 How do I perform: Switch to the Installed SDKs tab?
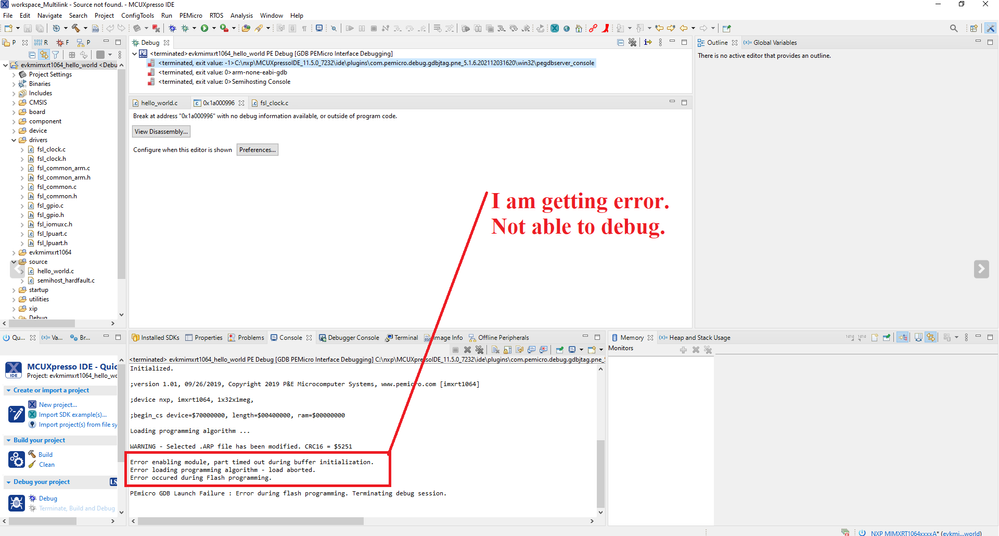pos(155,338)
